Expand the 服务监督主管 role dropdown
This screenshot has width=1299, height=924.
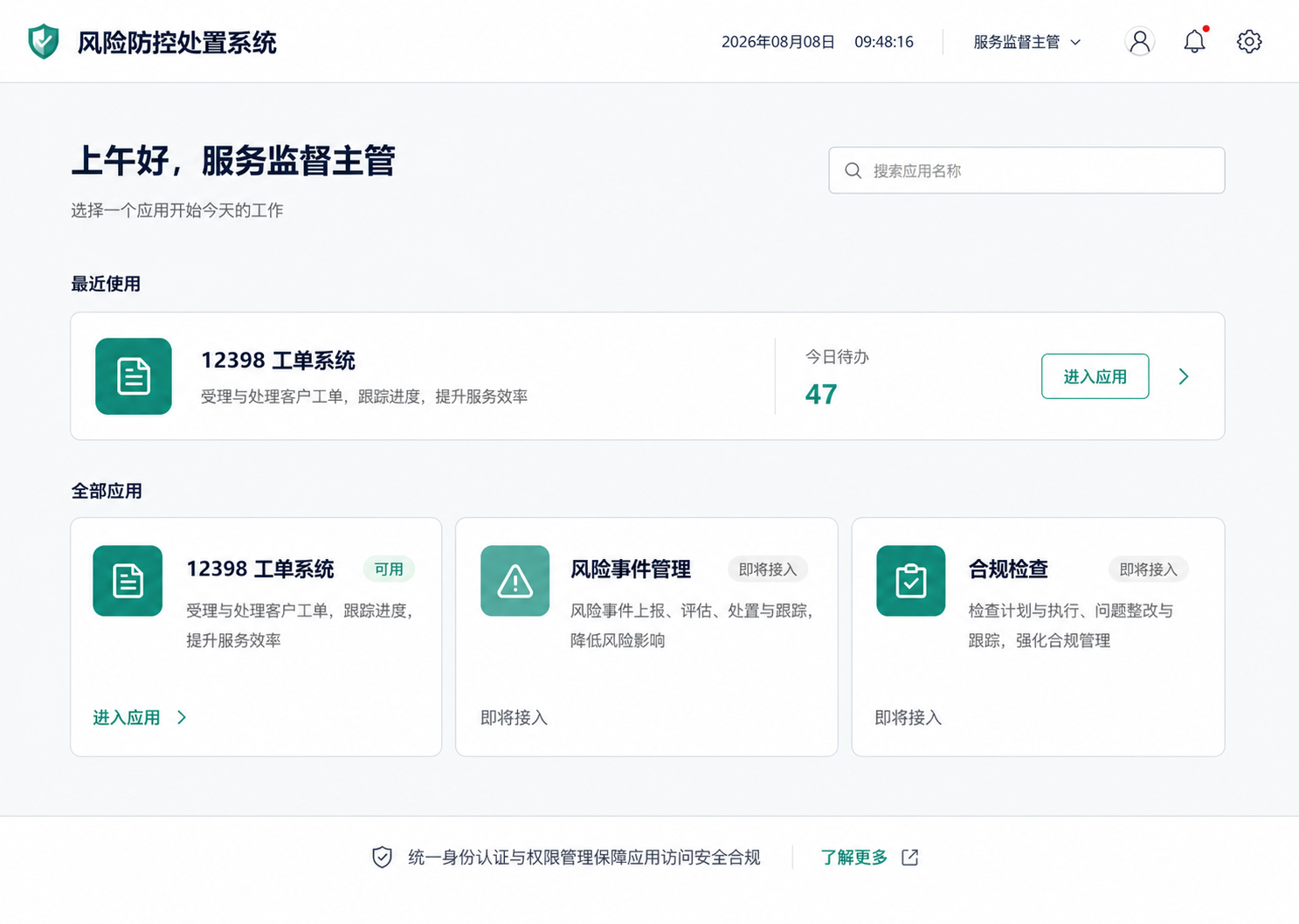click(x=1027, y=42)
